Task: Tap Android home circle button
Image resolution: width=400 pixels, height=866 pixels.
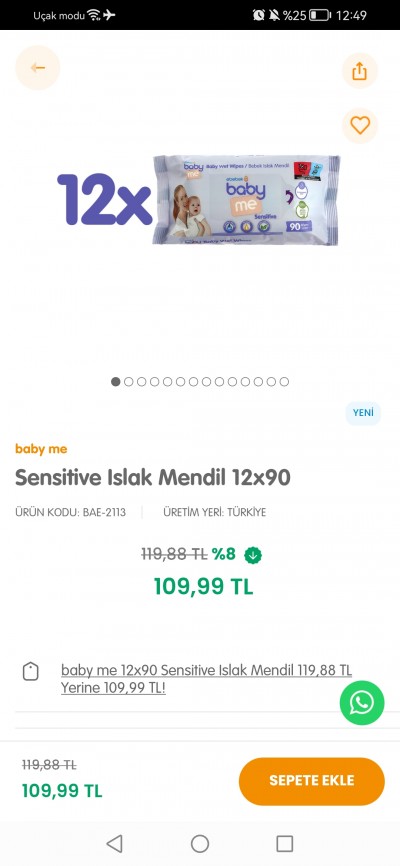Action: coord(200,843)
